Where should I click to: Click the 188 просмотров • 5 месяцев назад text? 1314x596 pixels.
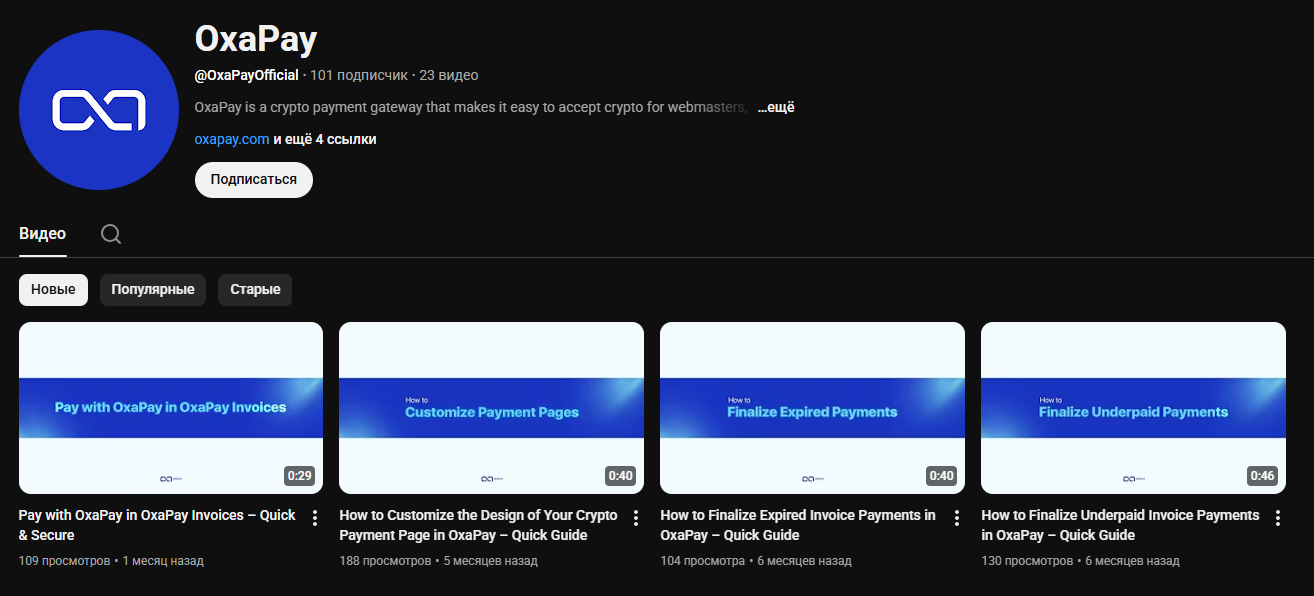tap(439, 561)
